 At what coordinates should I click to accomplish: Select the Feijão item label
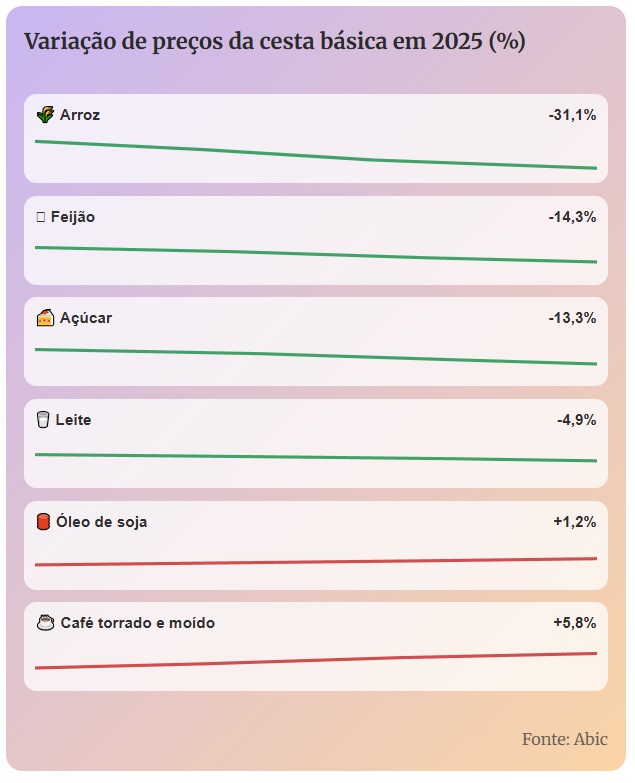click(73, 217)
